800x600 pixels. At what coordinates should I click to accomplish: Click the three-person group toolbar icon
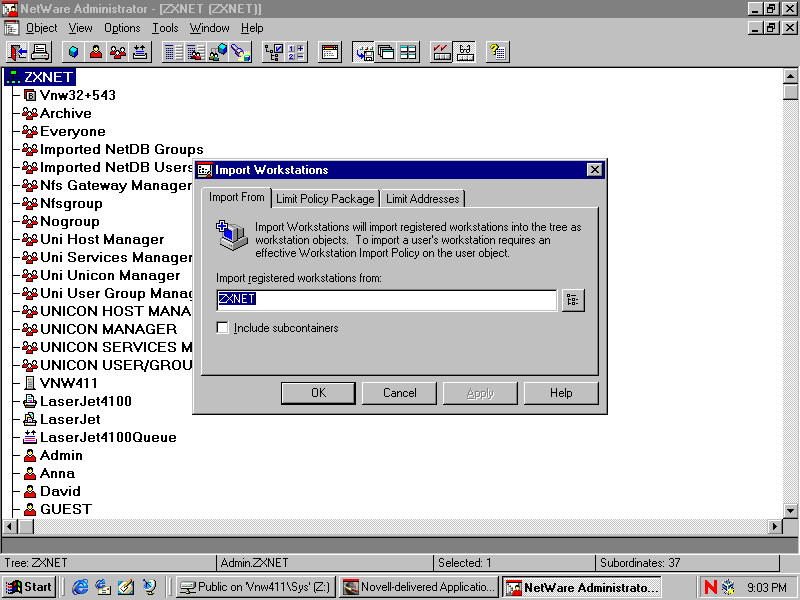[x=118, y=52]
